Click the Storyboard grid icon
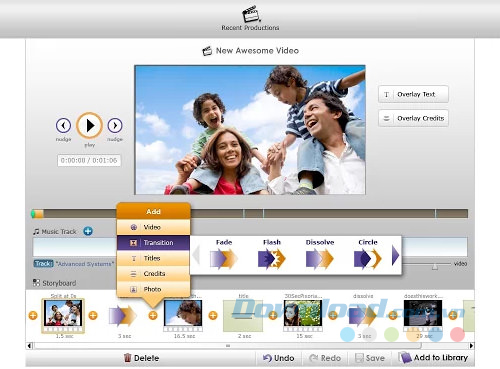Image resolution: width=500 pixels, height=369 pixels. 36,283
